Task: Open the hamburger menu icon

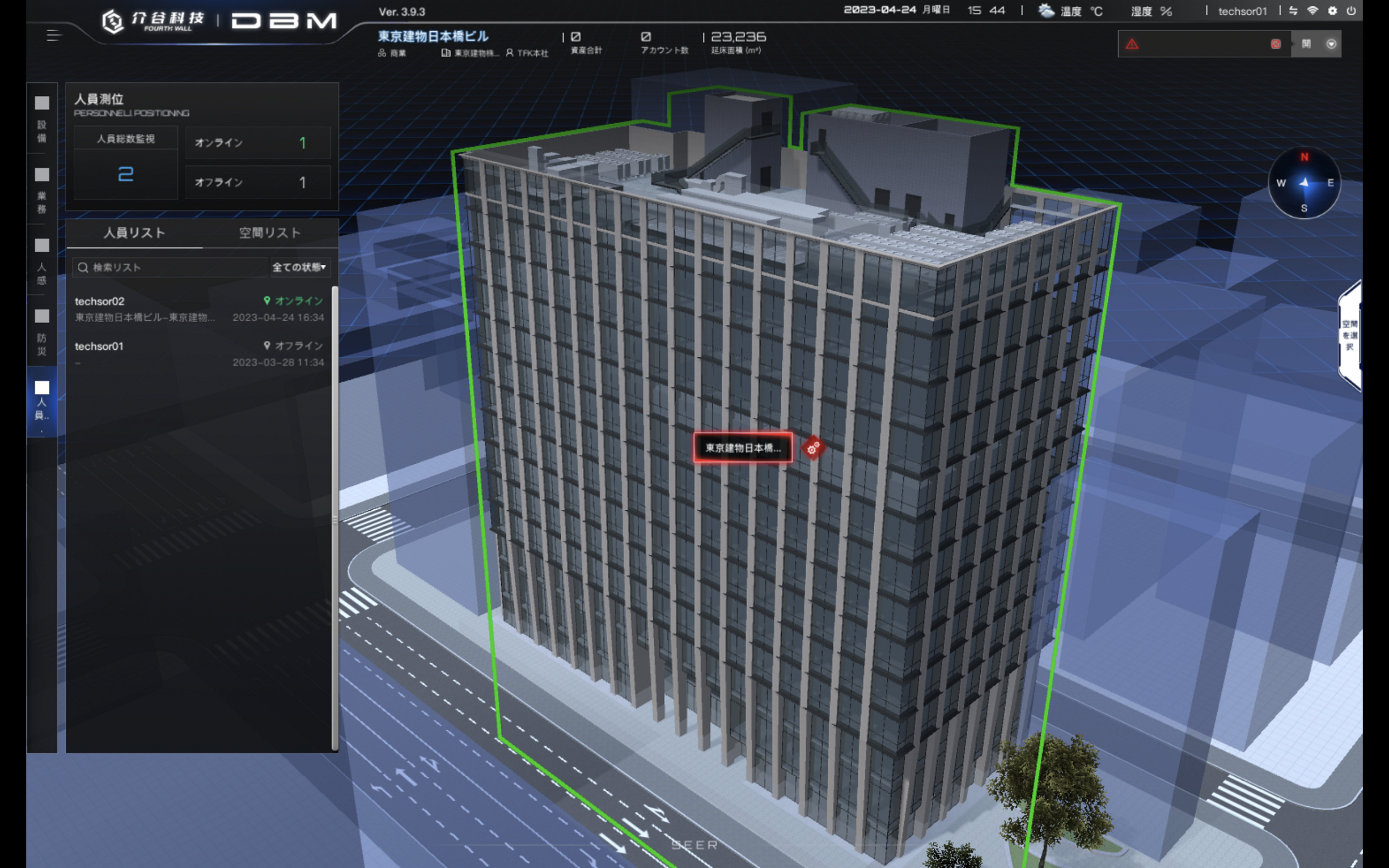Action: (x=53, y=36)
